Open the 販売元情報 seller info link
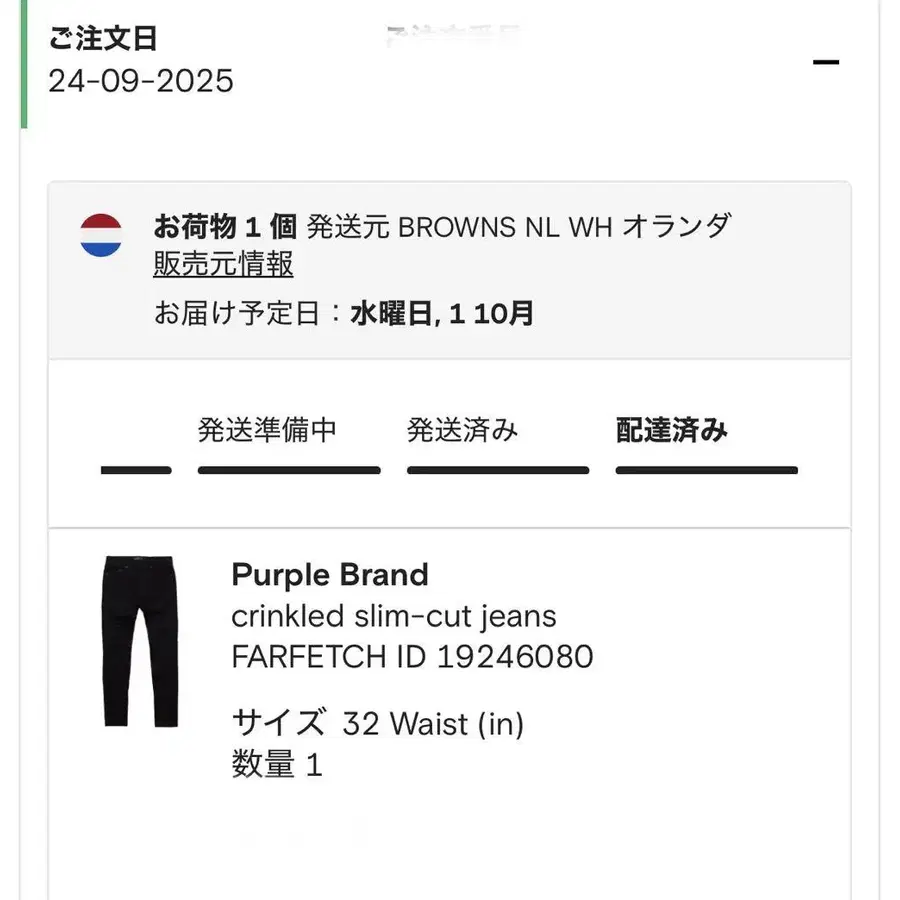 223,264
